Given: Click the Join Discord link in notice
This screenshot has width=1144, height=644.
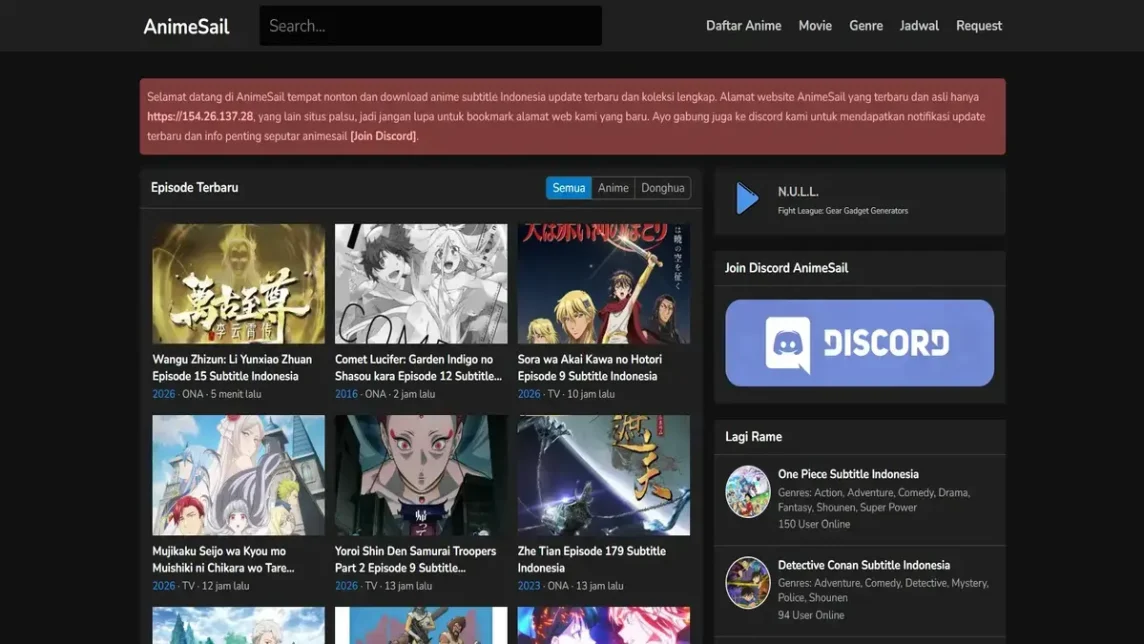Looking at the screenshot, I should click(383, 136).
